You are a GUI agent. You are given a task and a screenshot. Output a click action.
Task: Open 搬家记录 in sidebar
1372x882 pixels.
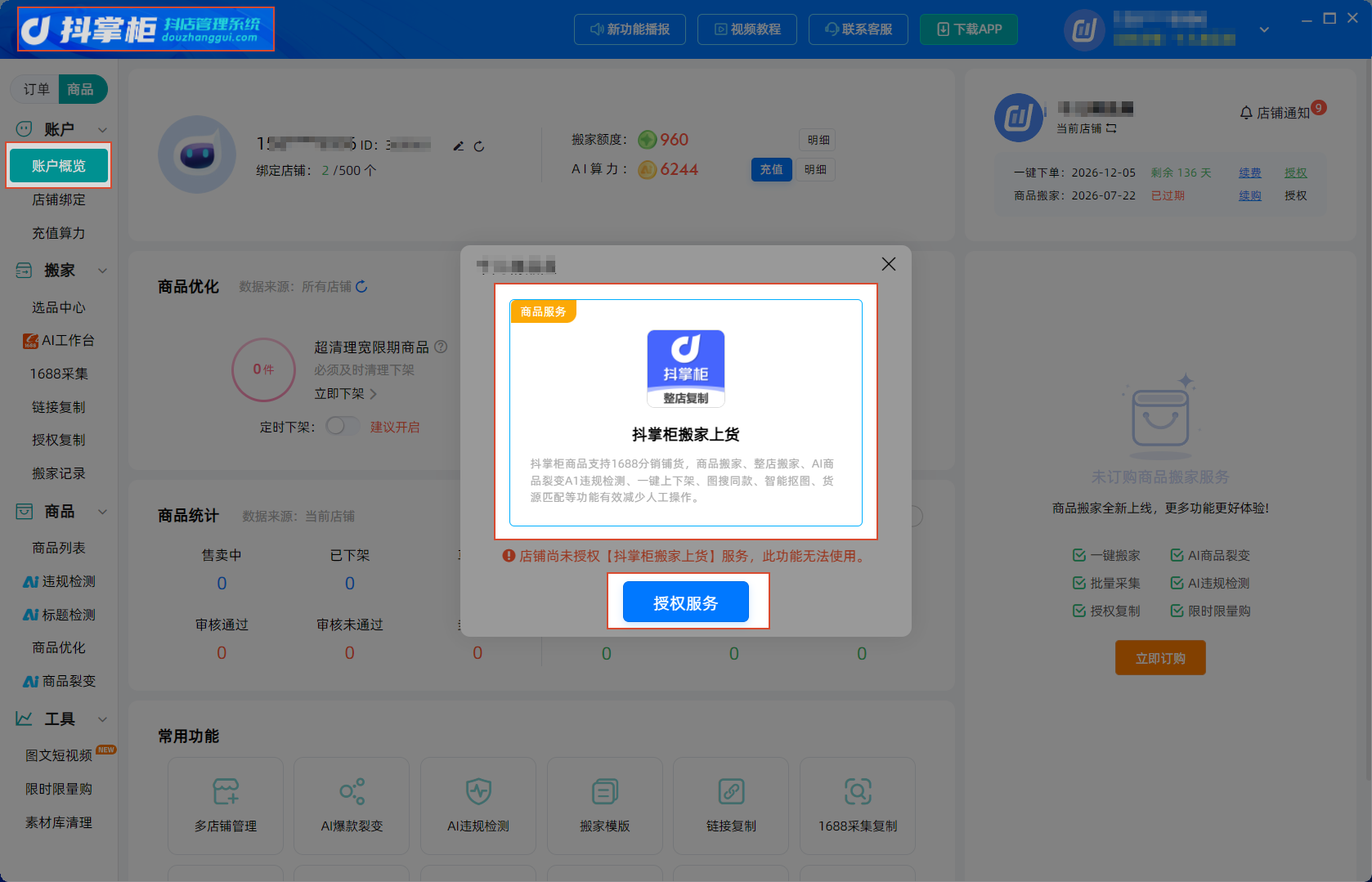[59, 473]
